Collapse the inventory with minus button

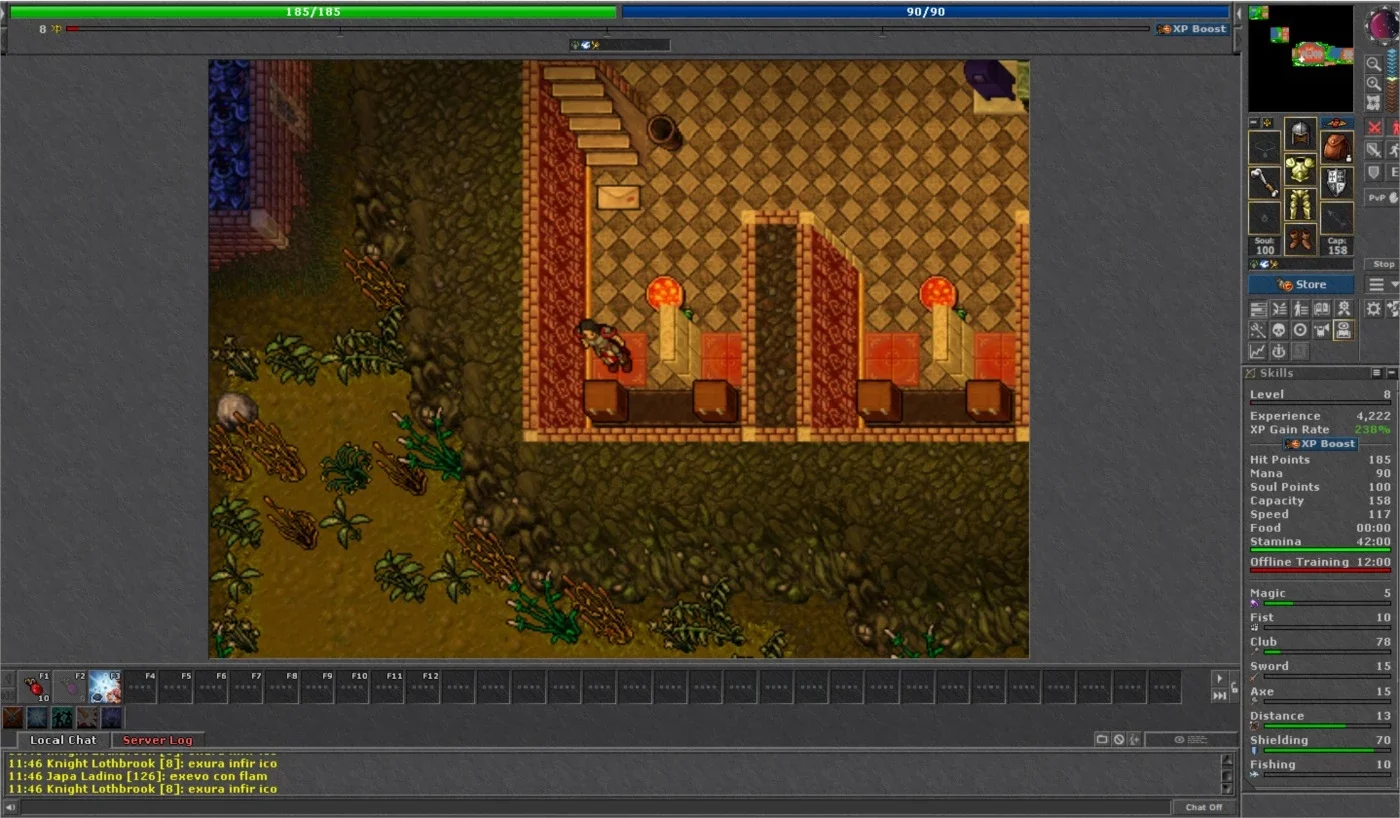click(x=1255, y=123)
